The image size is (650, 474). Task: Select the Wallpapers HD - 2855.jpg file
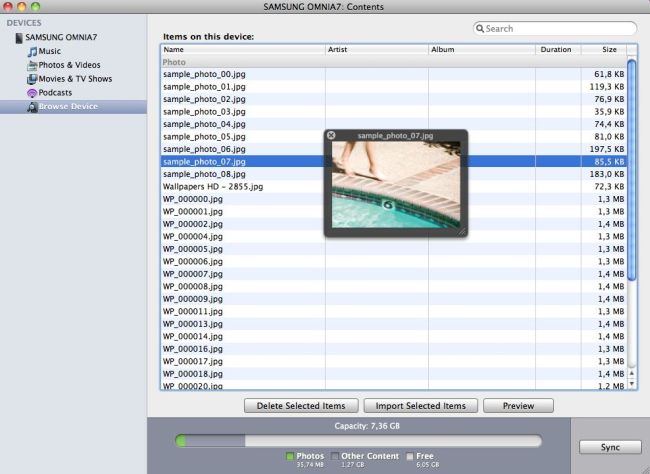(213, 187)
